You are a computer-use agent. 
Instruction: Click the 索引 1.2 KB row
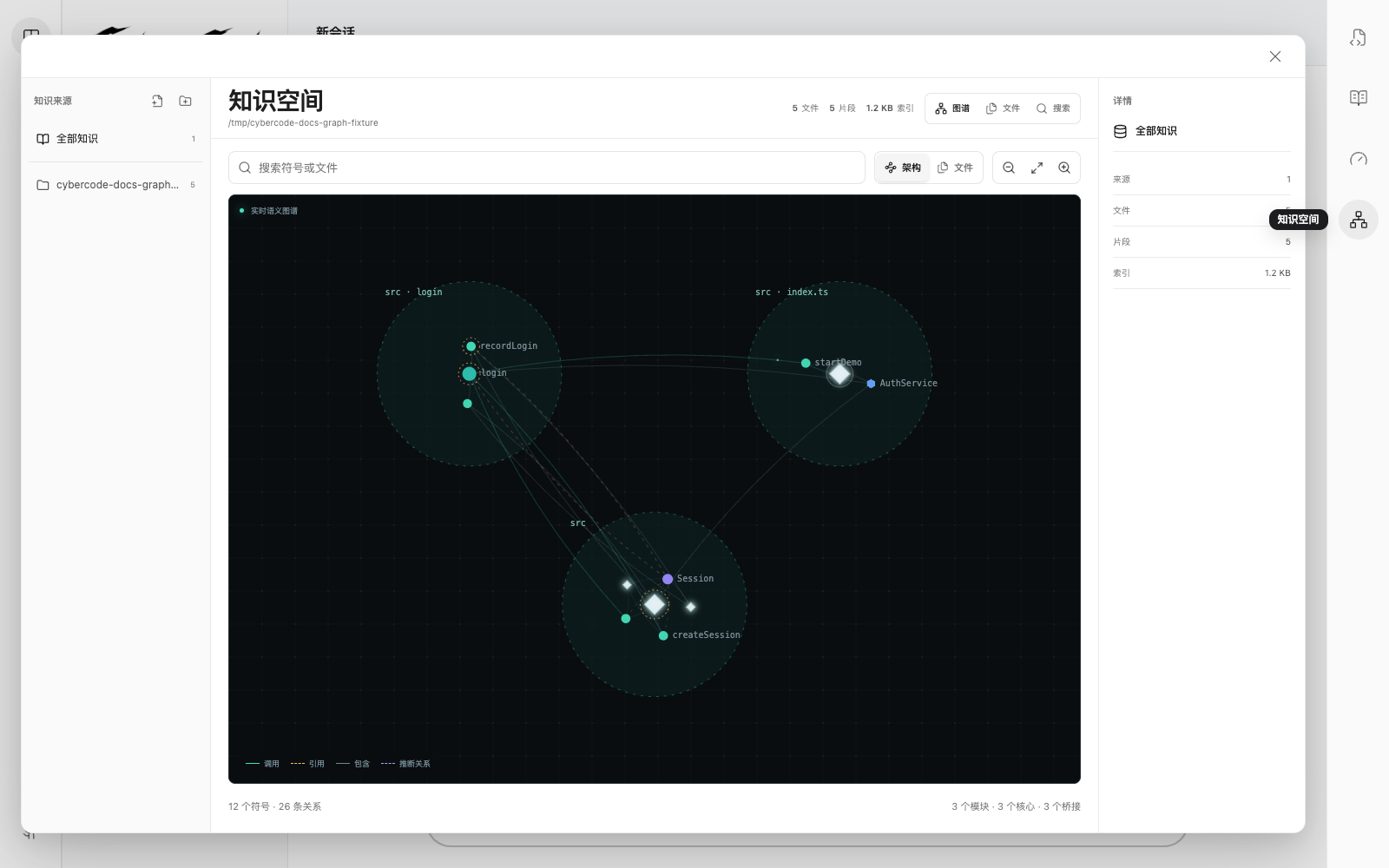[x=1201, y=273]
